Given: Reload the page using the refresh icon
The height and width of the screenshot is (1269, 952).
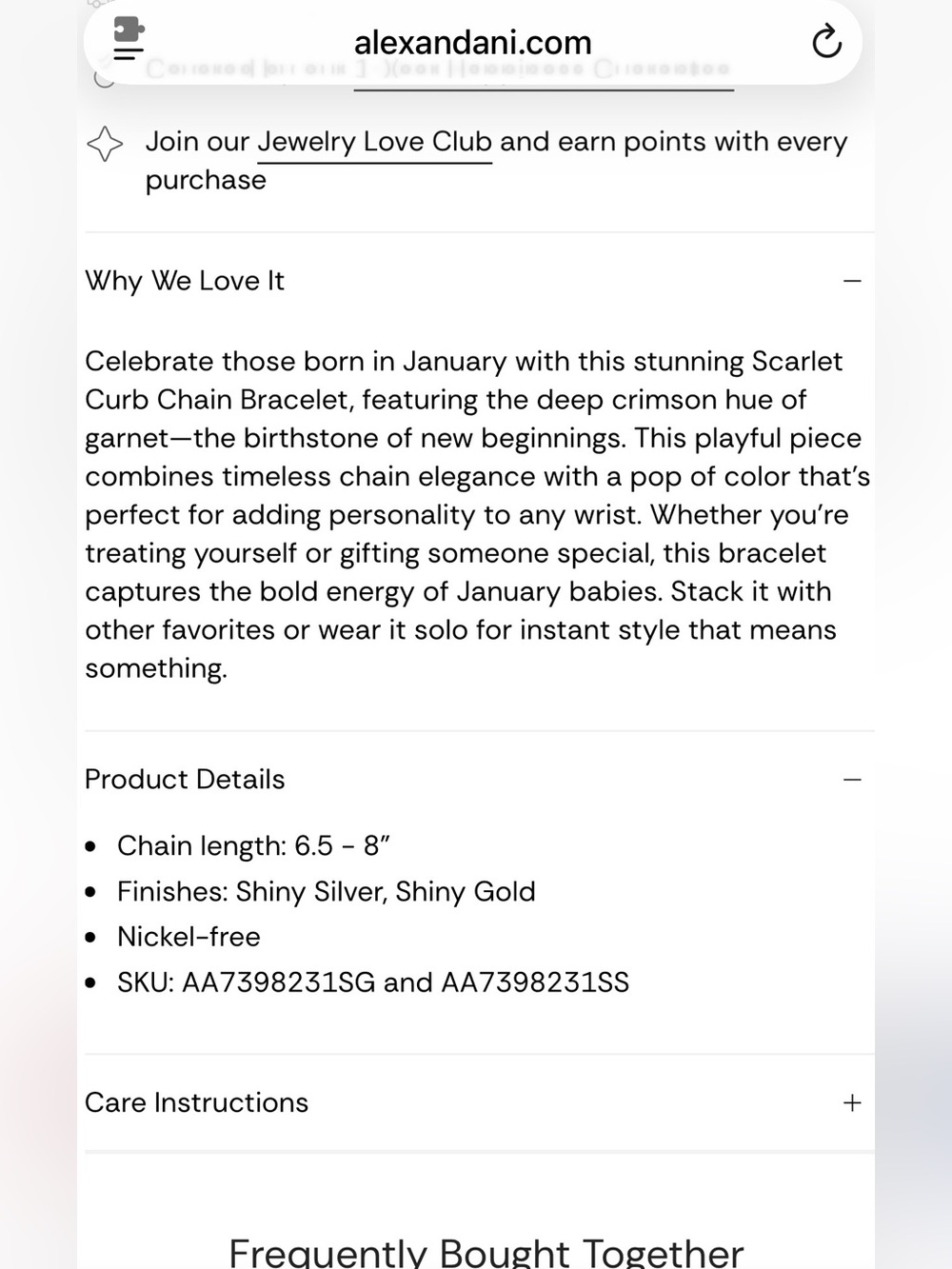Looking at the screenshot, I should [825, 42].
